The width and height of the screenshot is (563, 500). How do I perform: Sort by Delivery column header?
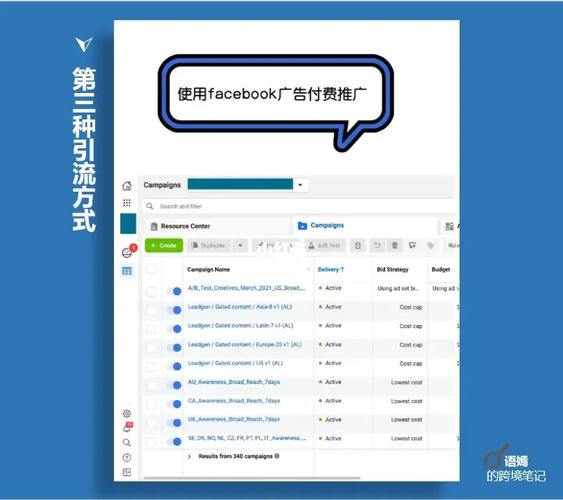tap(330, 270)
